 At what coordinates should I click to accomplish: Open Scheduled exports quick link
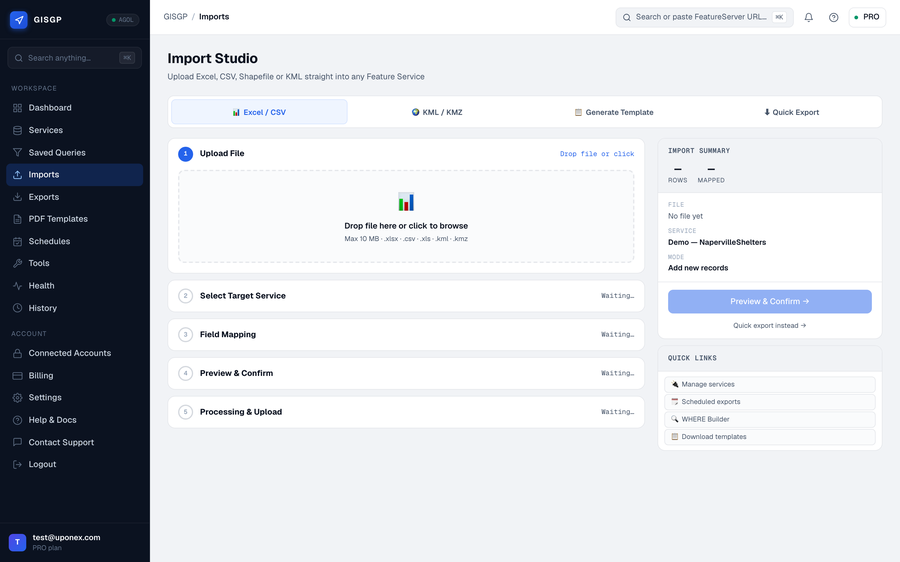(770, 402)
